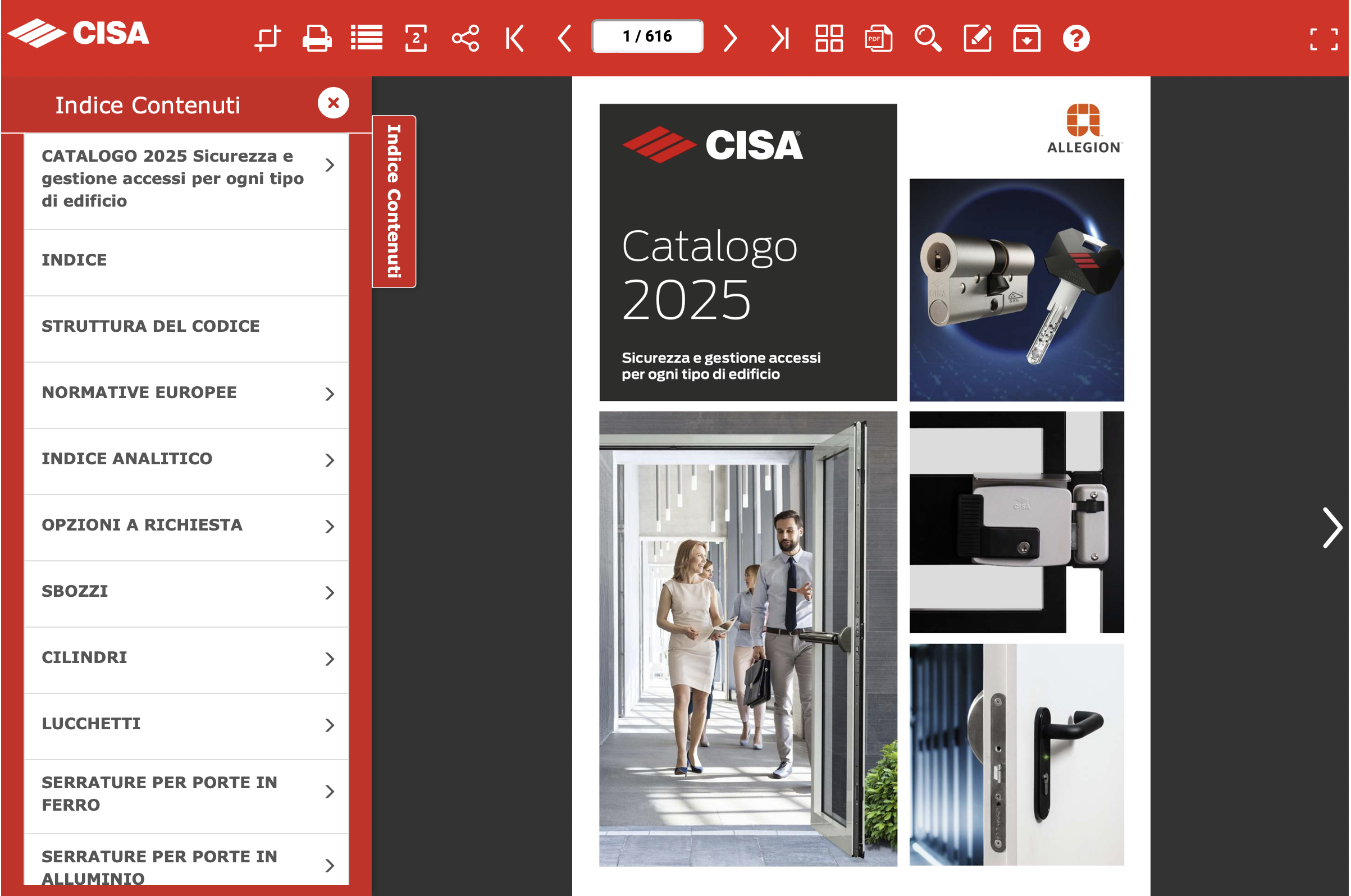Expand the CILINDRI section
Screen dimensions: 1351x896
click(x=329, y=659)
